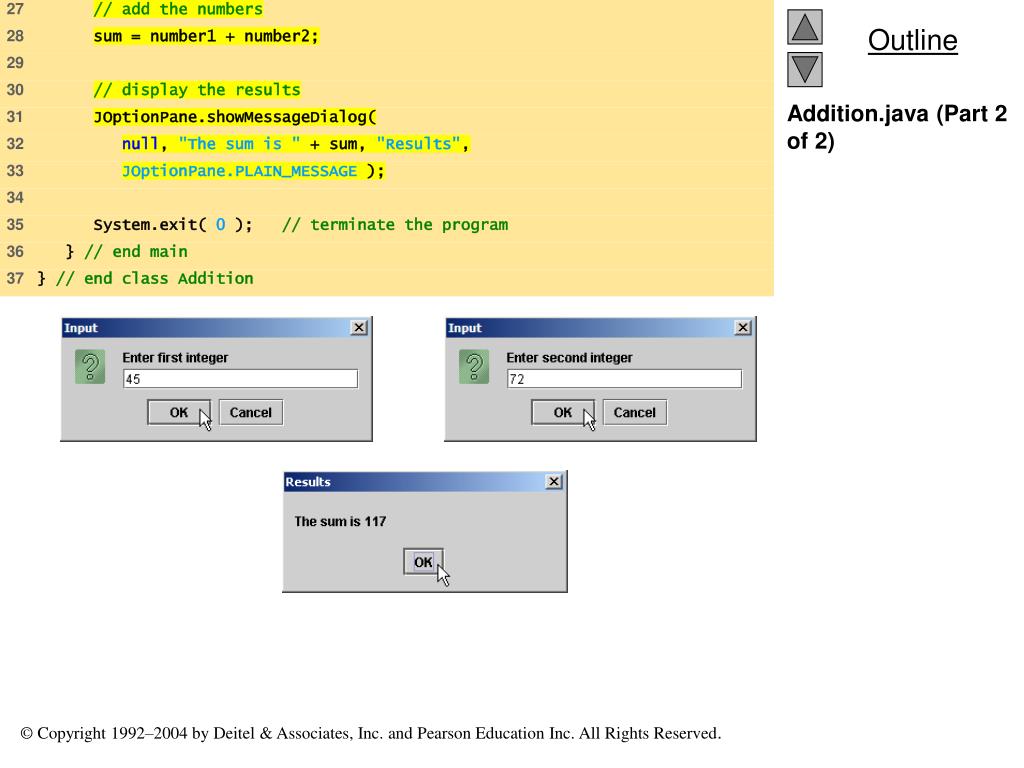The height and width of the screenshot is (768, 1024).
Task: Open the Outline link
Action: 912,40
